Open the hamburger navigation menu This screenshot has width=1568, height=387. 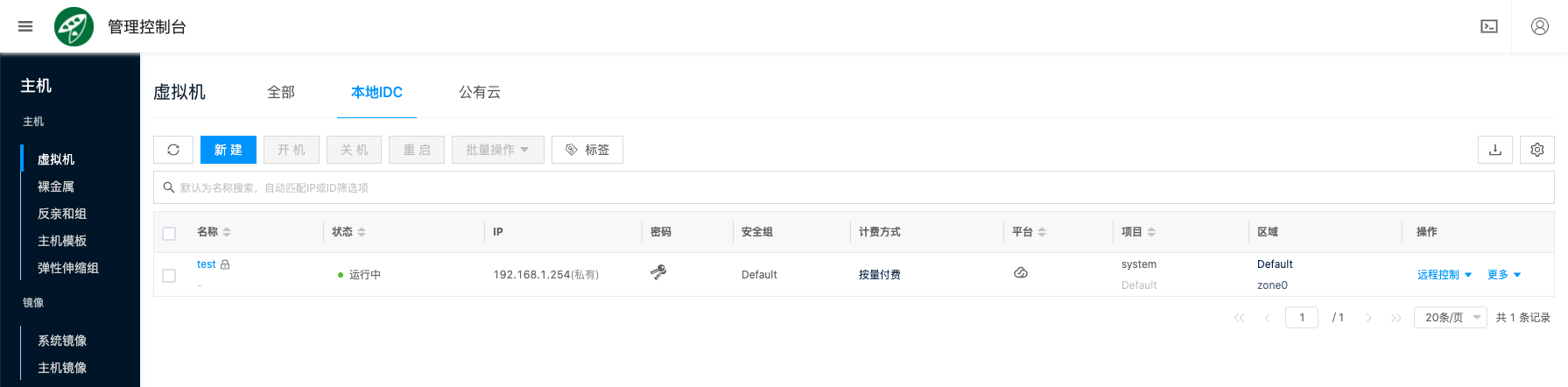tap(25, 26)
